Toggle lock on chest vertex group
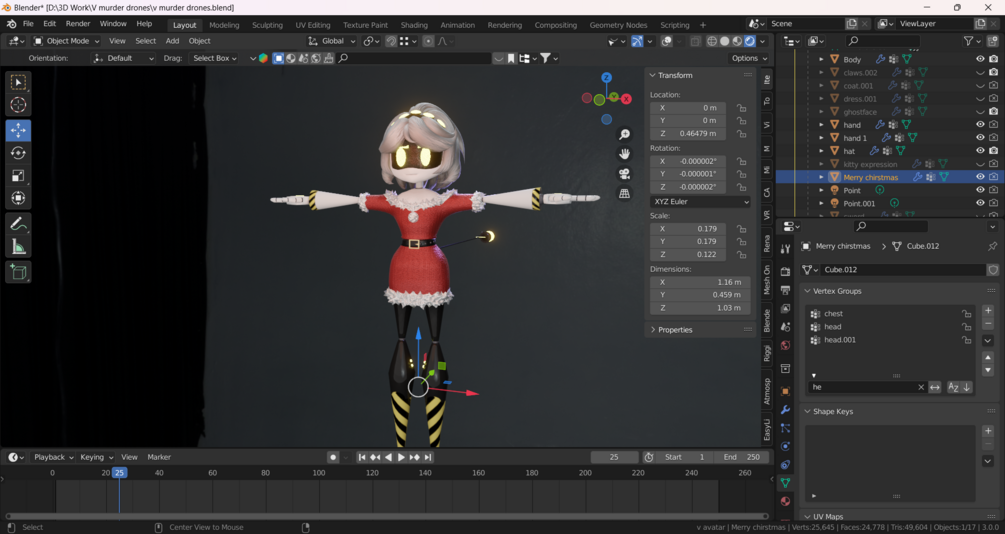 point(966,313)
